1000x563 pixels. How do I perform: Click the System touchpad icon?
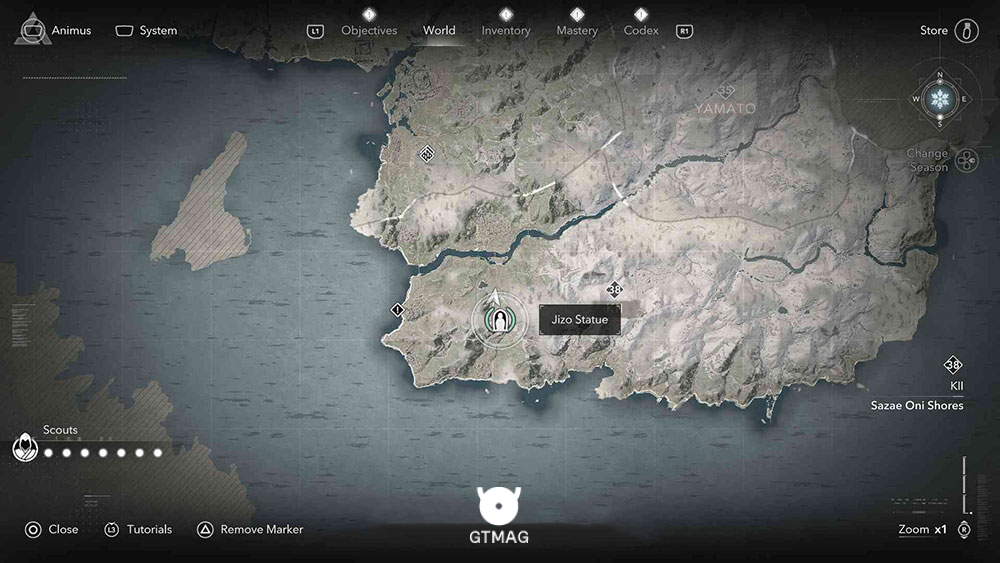[124, 31]
